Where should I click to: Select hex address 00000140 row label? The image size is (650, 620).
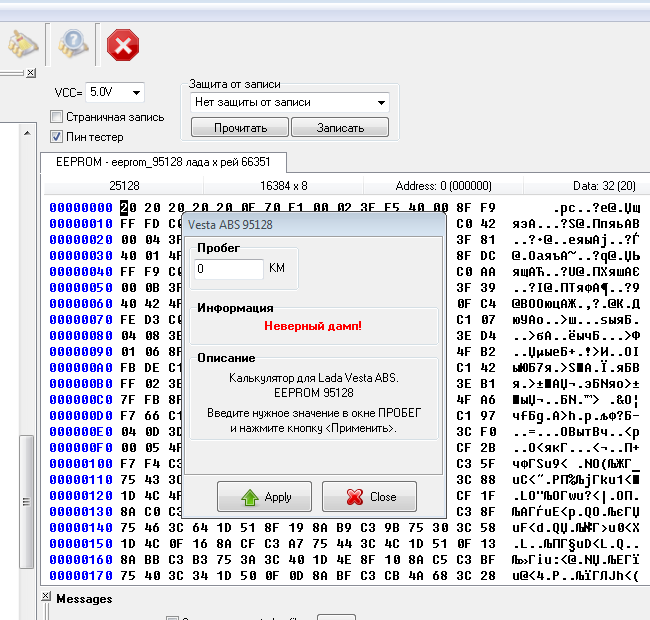(x=81, y=528)
